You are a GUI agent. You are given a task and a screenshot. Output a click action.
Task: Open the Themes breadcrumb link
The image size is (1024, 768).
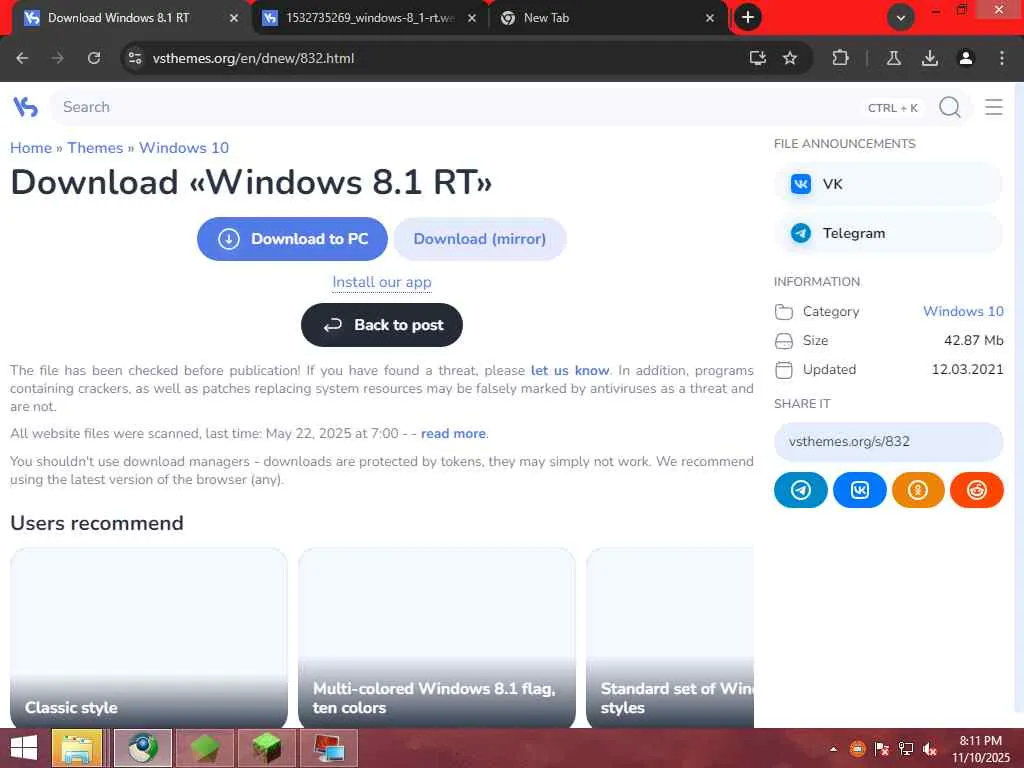coord(95,148)
